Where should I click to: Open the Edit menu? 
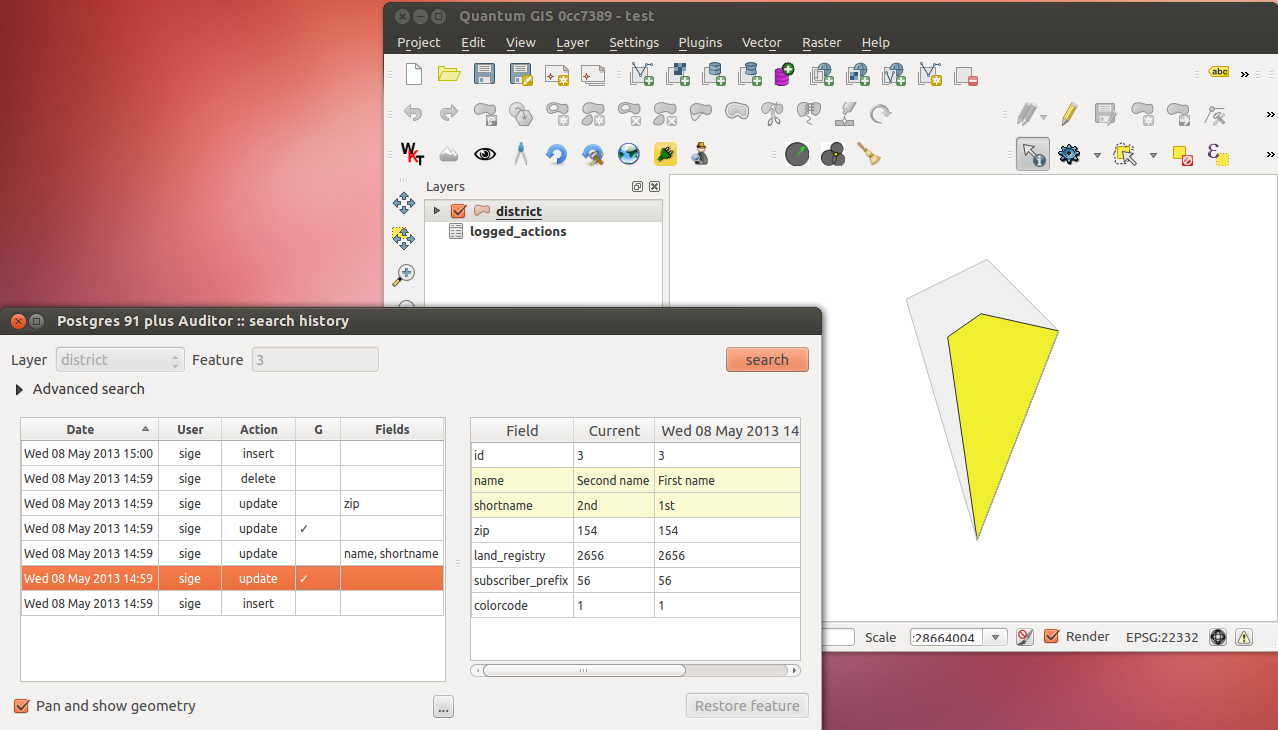tap(473, 42)
